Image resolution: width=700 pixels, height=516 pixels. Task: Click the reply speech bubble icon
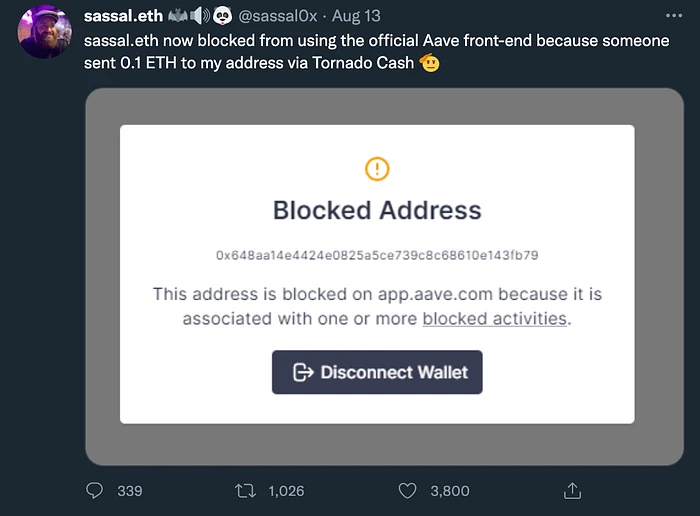click(x=95, y=491)
